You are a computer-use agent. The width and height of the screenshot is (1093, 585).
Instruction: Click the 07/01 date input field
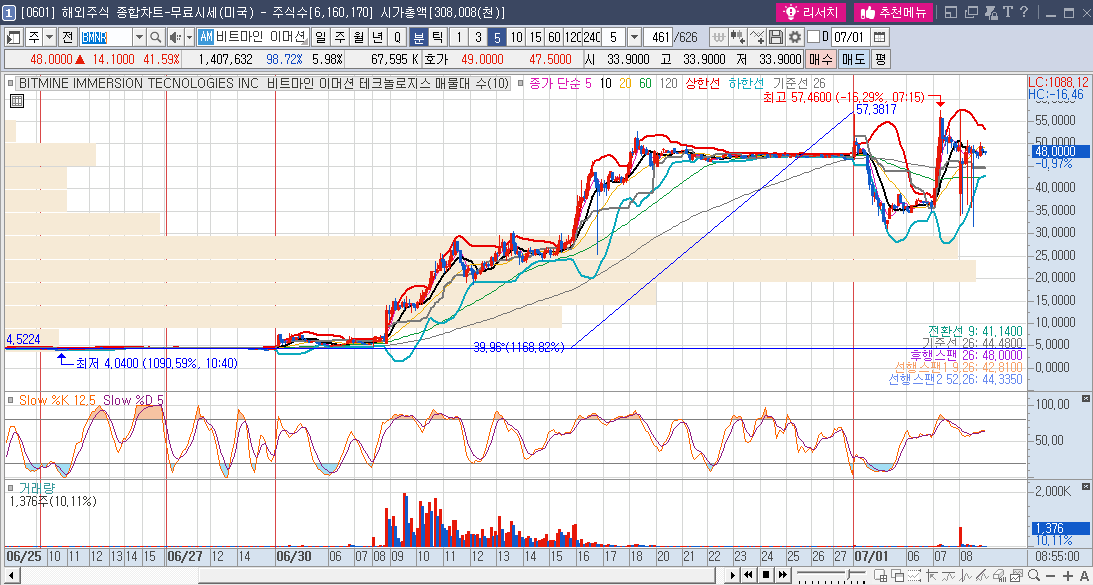[x=850, y=37]
